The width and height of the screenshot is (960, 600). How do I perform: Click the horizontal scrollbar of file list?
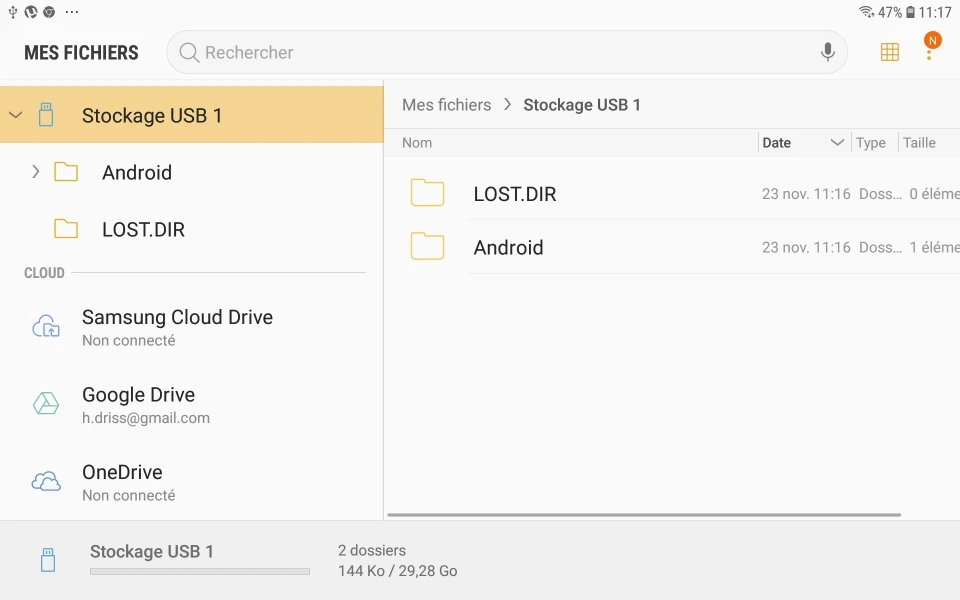(x=644, y=515)
